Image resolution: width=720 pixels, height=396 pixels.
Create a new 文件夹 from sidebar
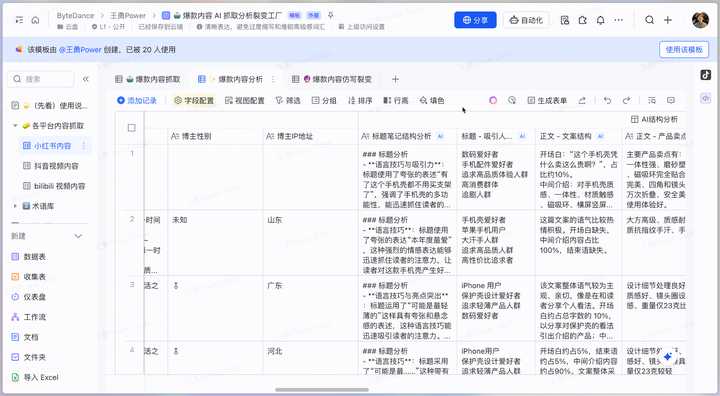(x=28, y=357)
